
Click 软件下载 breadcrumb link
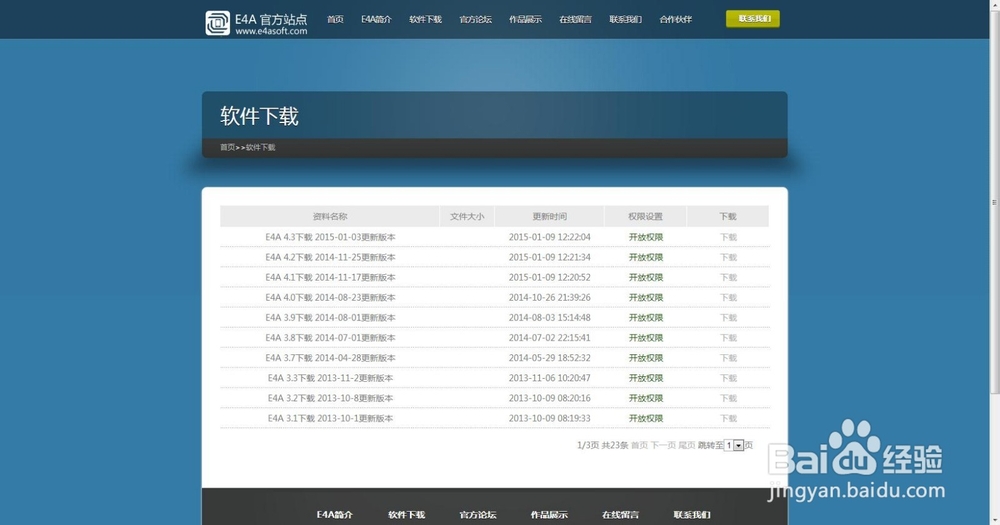tap(260, 147)
